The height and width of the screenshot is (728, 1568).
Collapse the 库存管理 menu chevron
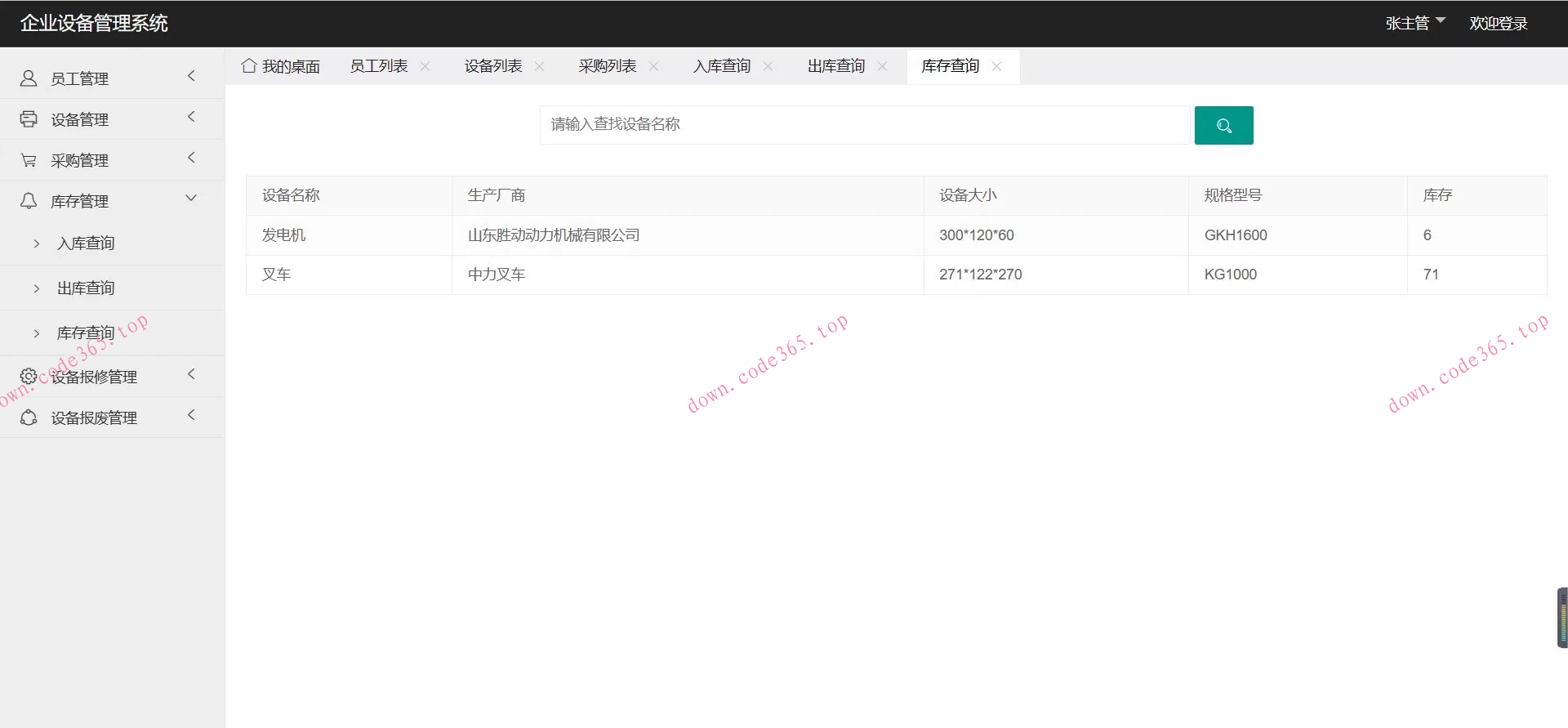[x=191, y=198]
